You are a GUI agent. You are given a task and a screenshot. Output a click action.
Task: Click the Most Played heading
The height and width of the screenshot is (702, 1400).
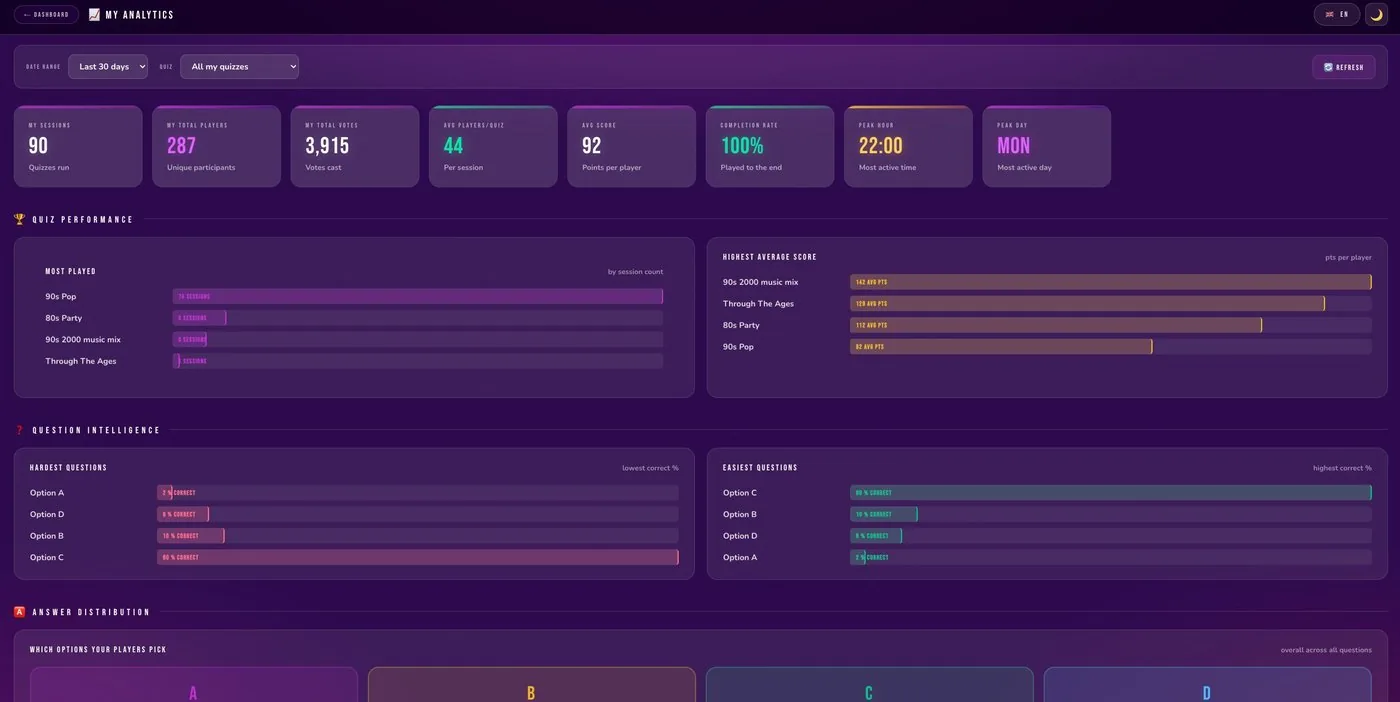71,271
